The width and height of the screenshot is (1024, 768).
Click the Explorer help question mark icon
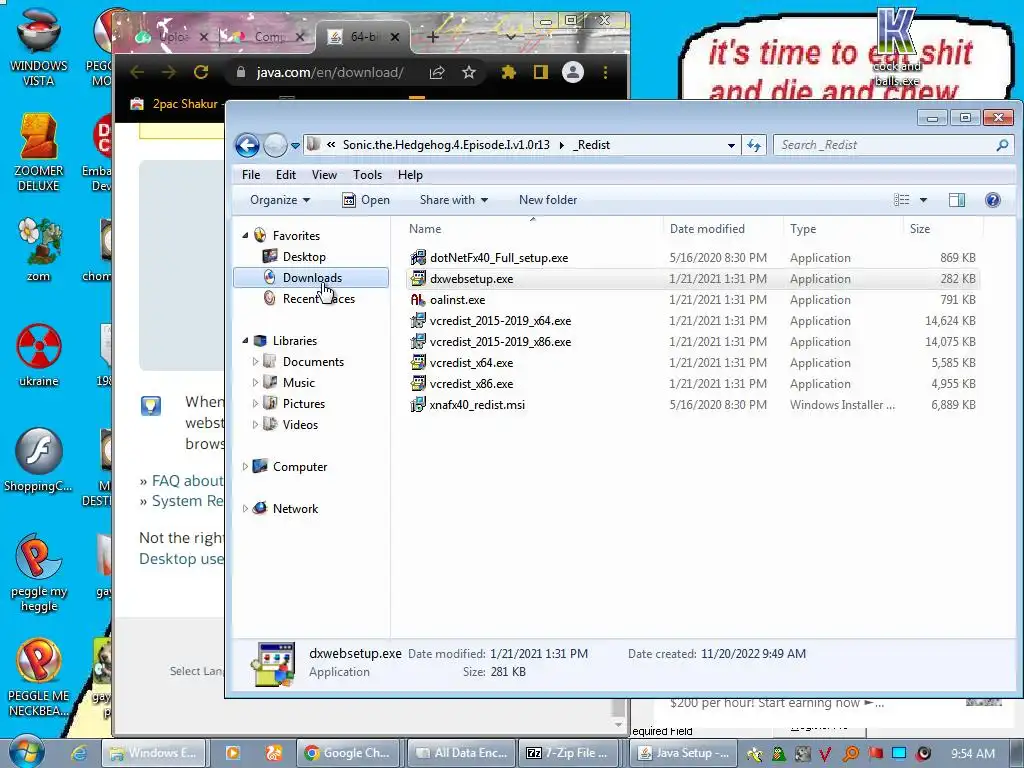[x=993, y=200]
